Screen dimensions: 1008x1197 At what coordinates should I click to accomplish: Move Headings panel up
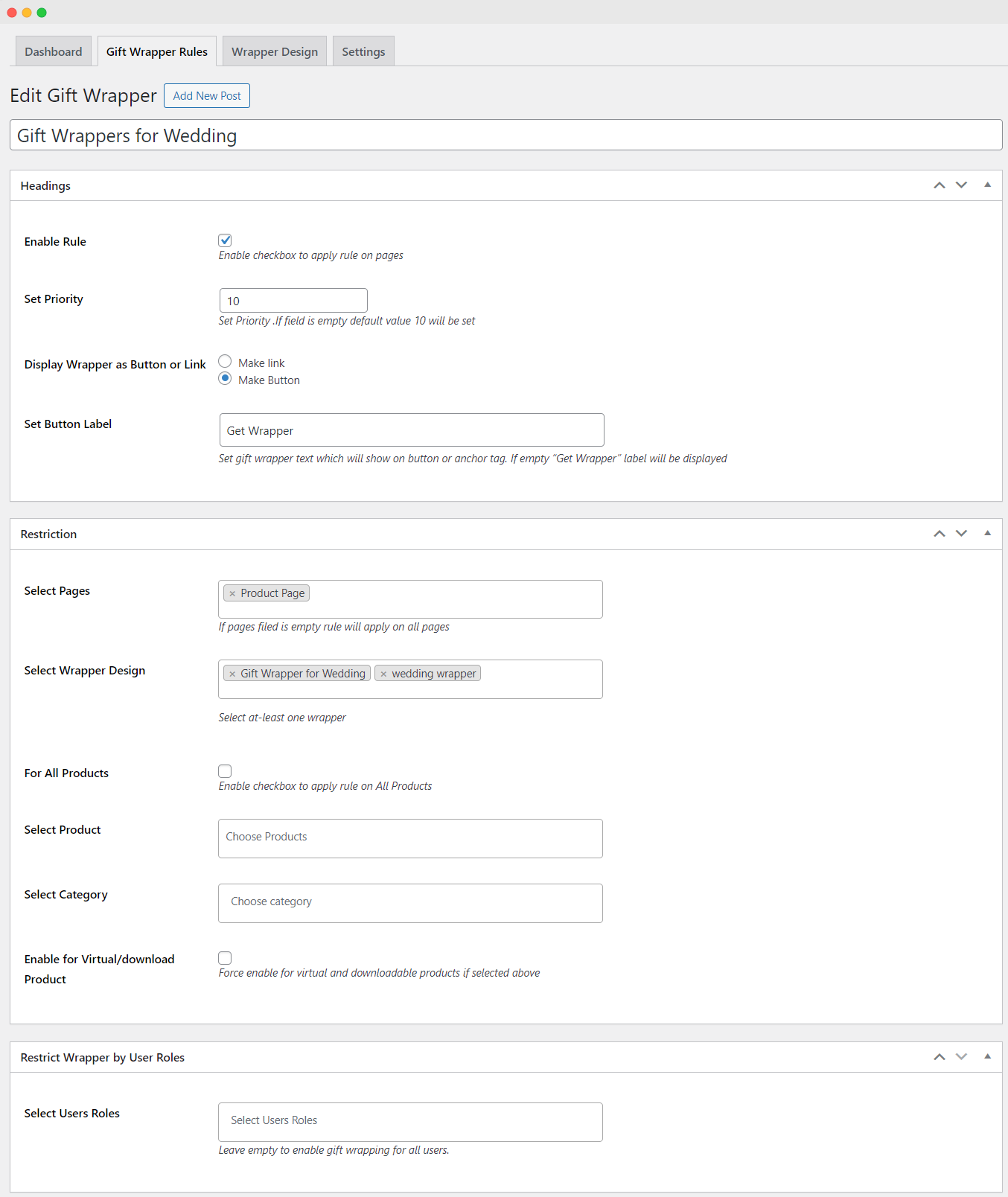[940, 185]
